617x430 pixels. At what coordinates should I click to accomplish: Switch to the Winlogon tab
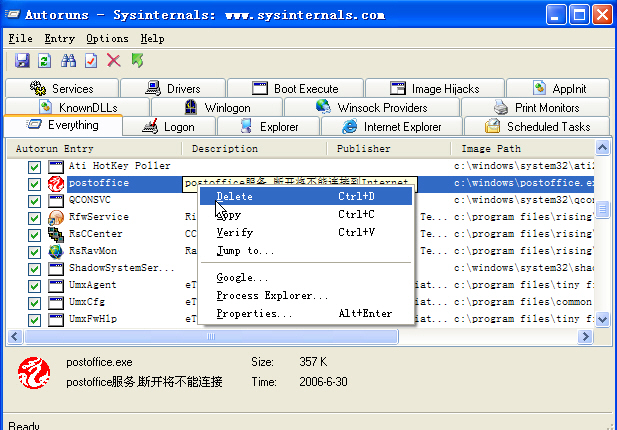[217, 107]
